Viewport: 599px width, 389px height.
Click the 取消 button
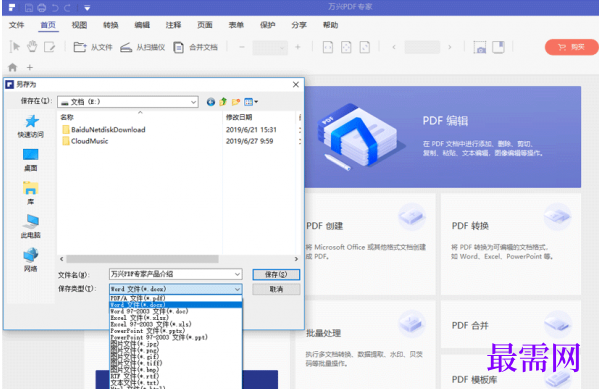(x=276, y=289)
